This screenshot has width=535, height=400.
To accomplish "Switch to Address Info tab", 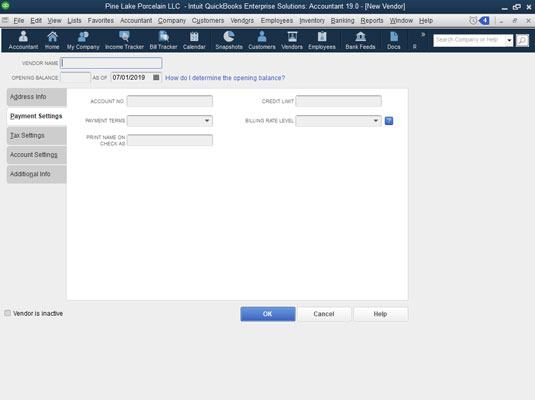I will tap(37, 97).
